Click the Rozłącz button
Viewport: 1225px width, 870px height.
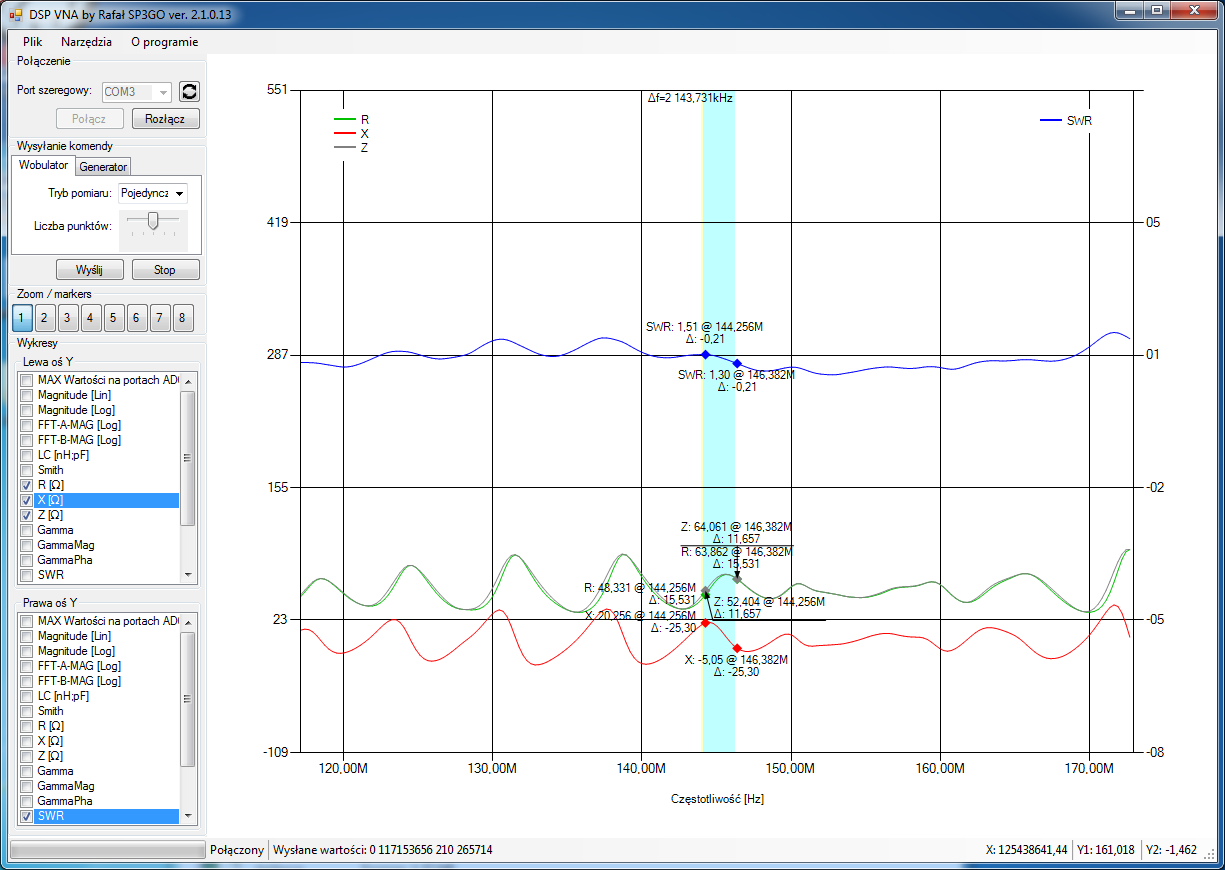coord(165,119)
